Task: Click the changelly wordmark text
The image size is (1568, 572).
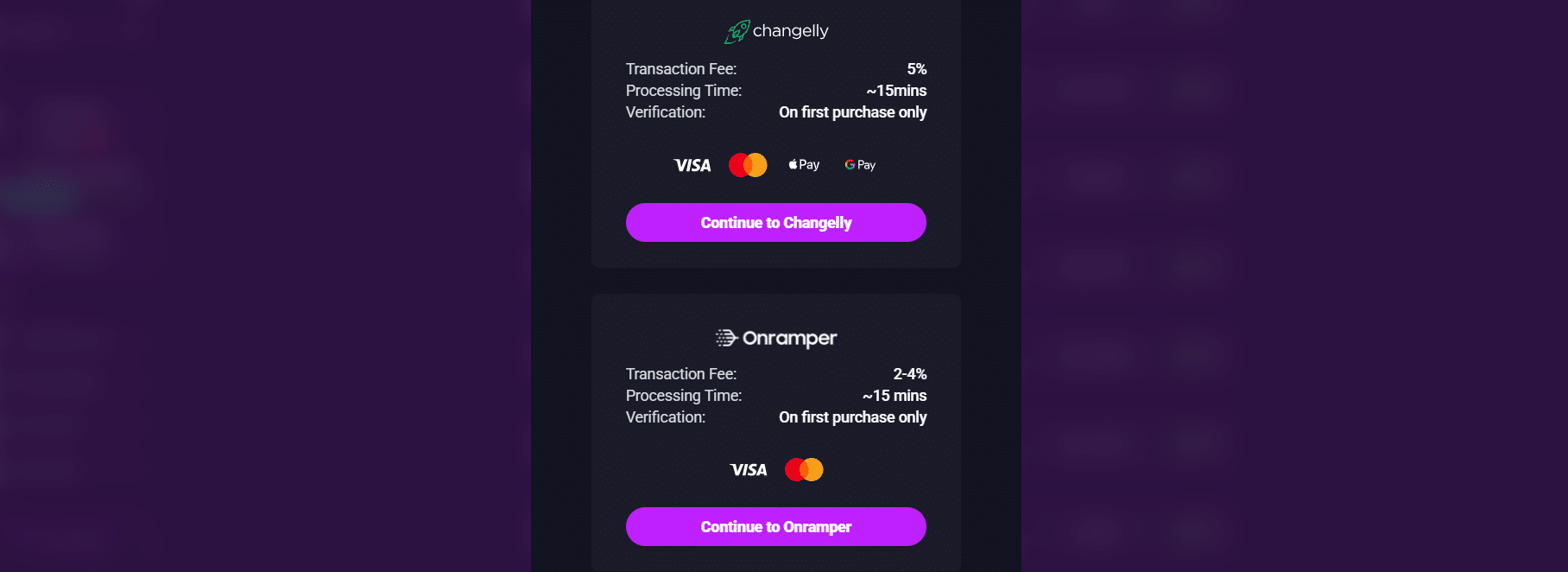Action: tap(791, 31)
